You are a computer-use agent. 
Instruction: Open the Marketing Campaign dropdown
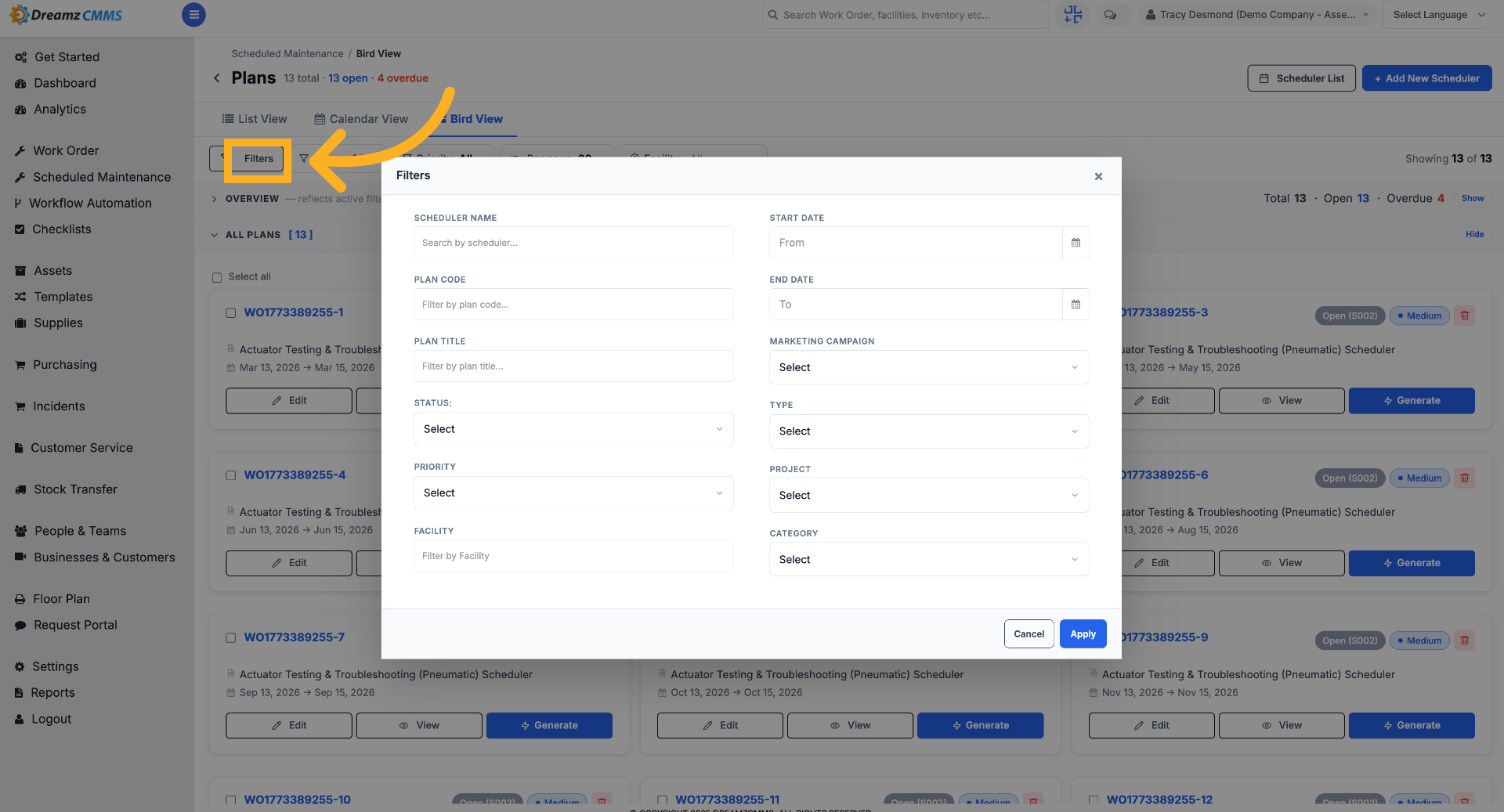[929, 367]
